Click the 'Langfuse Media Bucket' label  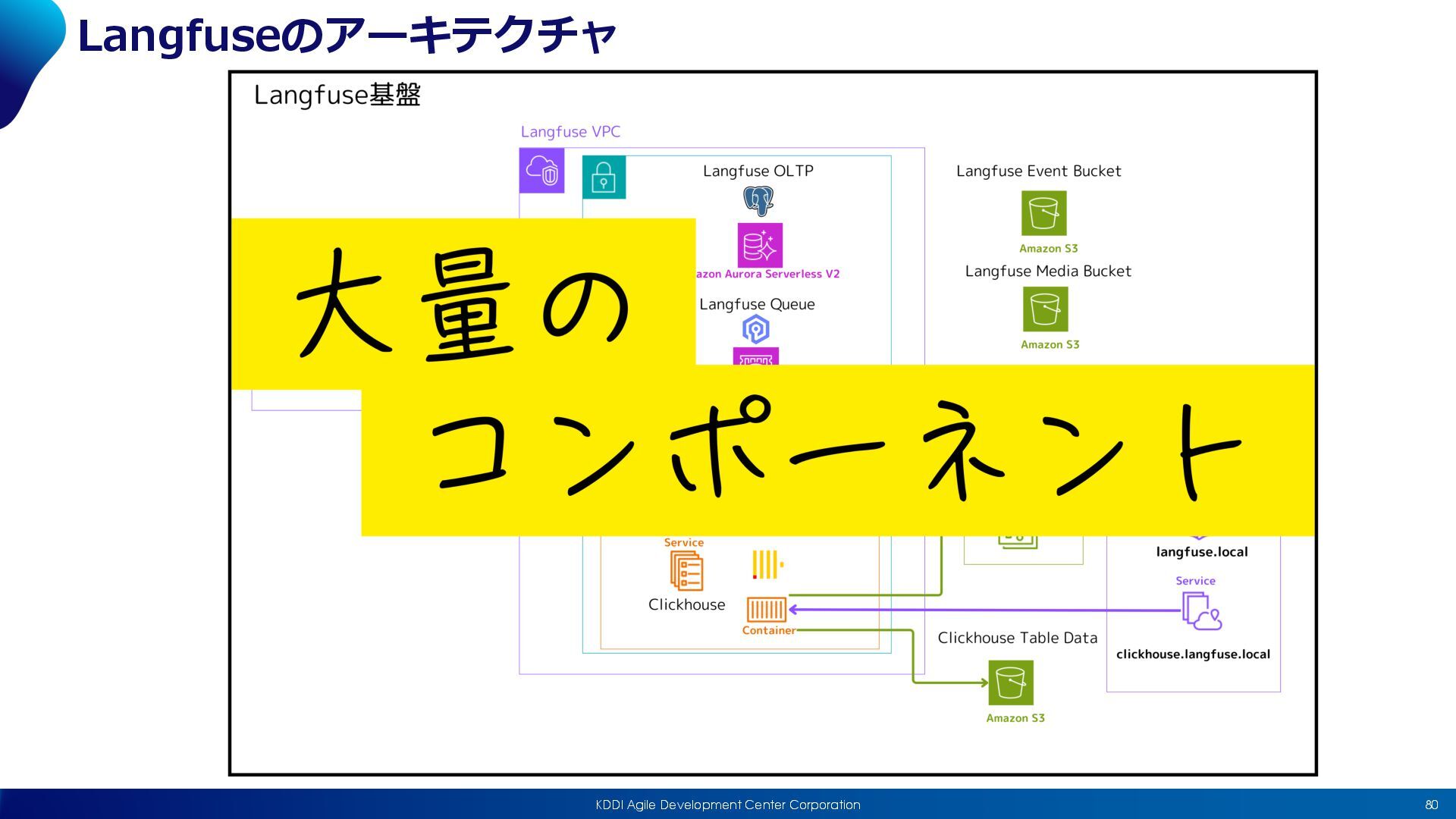(1048, 271)
